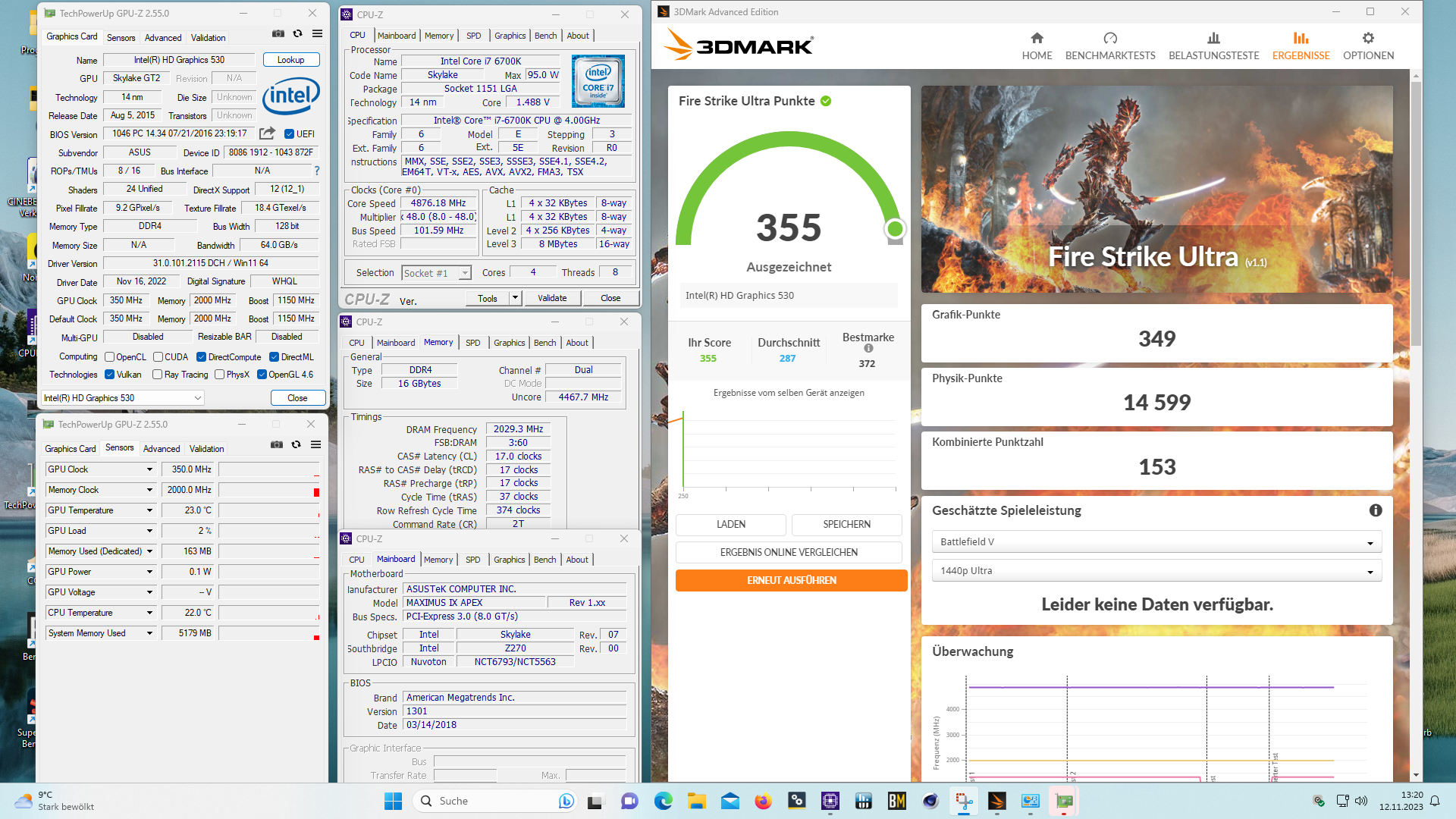Image resolution: width=1456 pixels, height=819 pixels.
Task: Click the green score gauge knob
Action: pyautogui.click(x=895, y=228)
